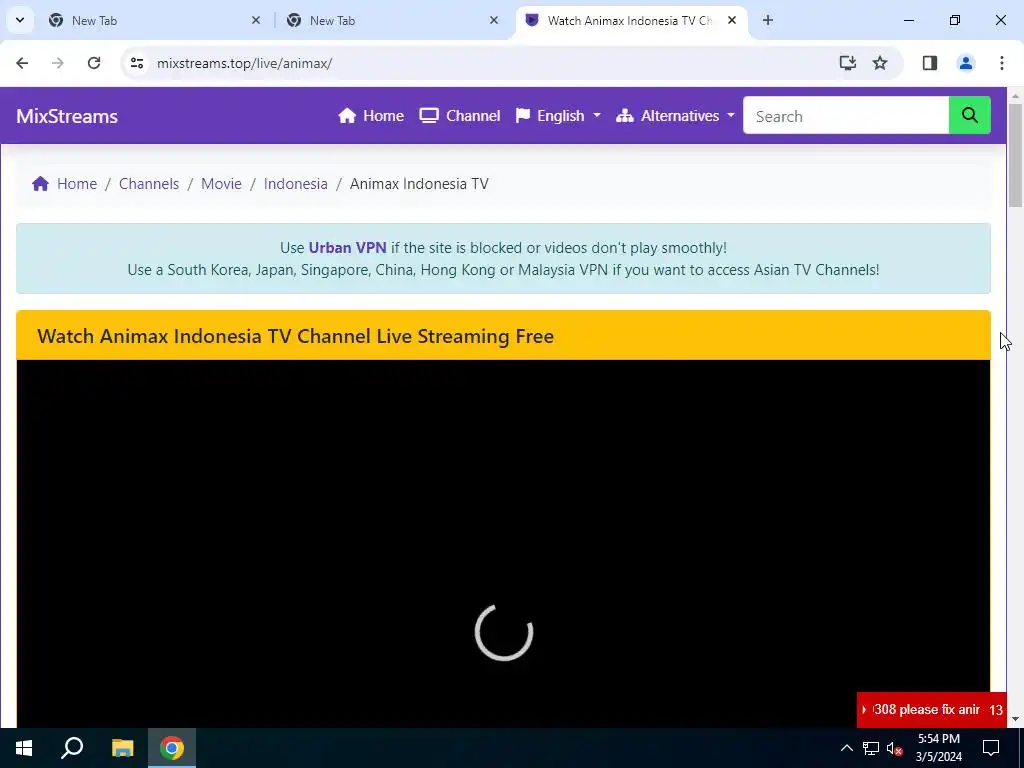Open the Chrome profile avatar
The height and width of the screenshot is (768, 1024).
click(966, 63)
